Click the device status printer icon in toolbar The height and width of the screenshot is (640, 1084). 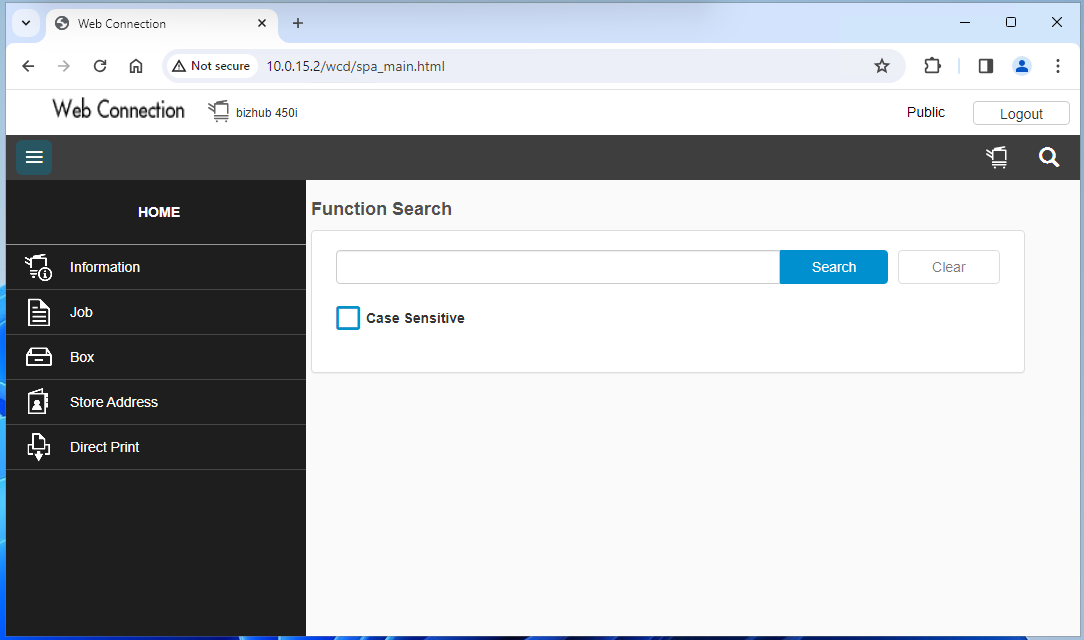[996, 157]
